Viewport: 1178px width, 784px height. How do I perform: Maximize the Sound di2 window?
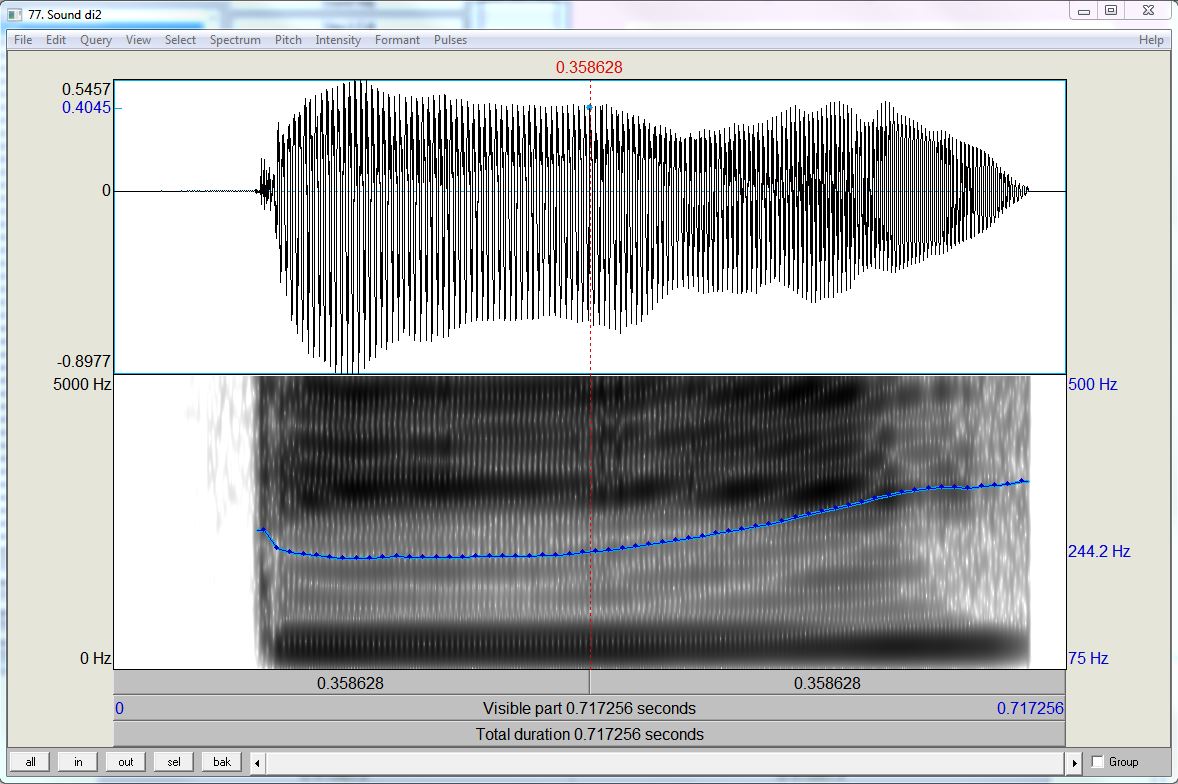1111,11
